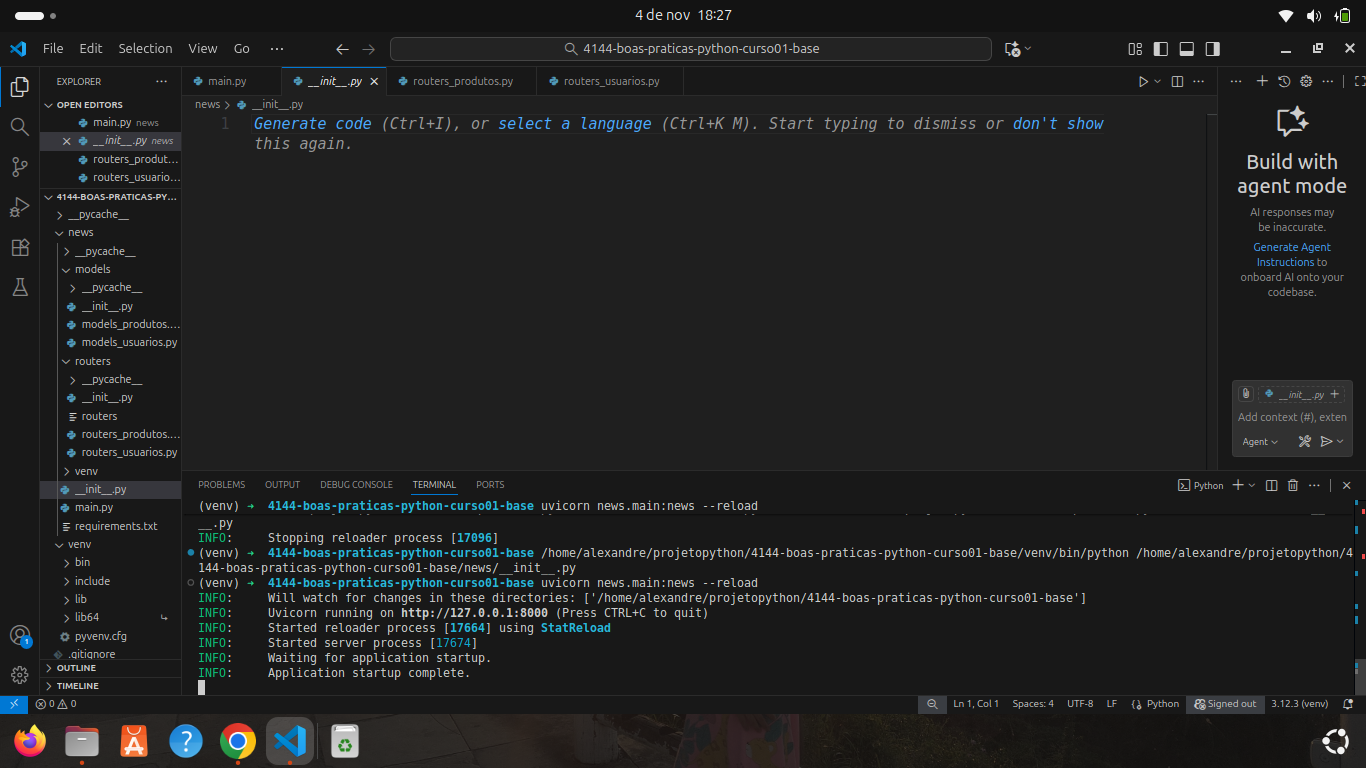The width and height of the screenshot is (1366, 768).
Task: Open Run and Debug view
Action: pos(19,207)
